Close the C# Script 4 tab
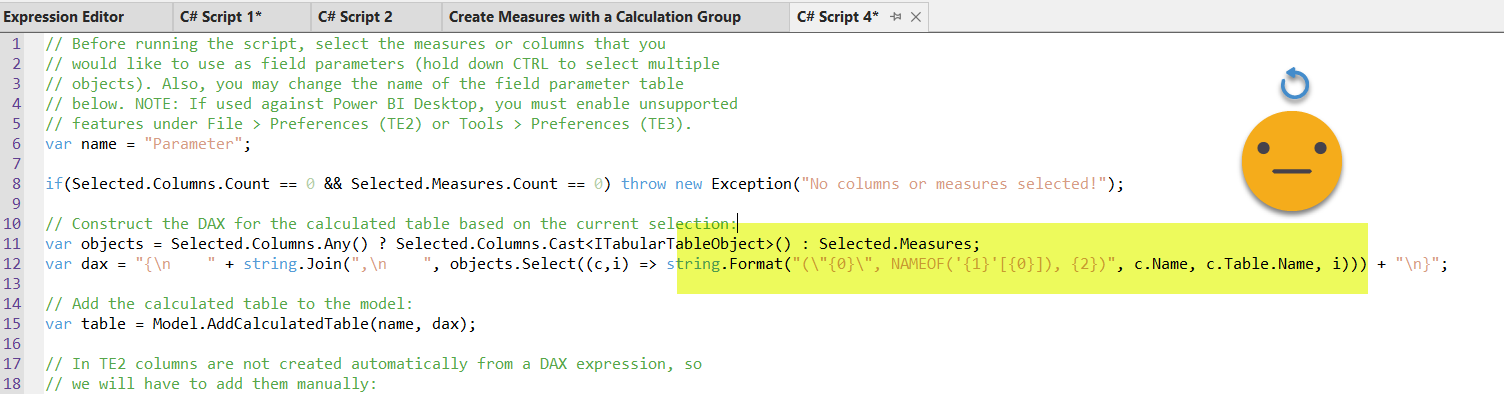This screenshot has width=1504, height=394. (x=915, y=17)
